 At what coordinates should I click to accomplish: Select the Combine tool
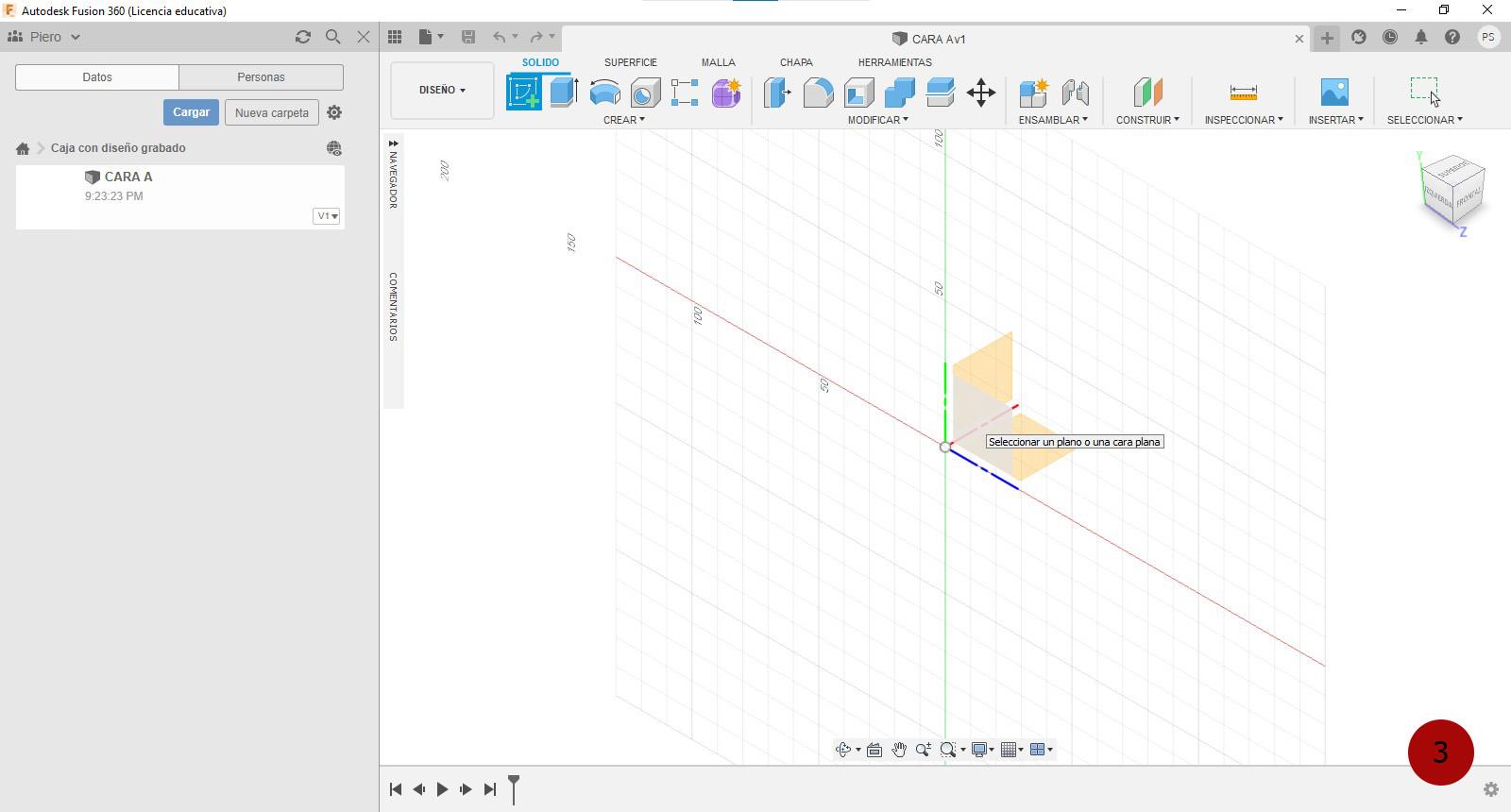(x=899, y=93)
